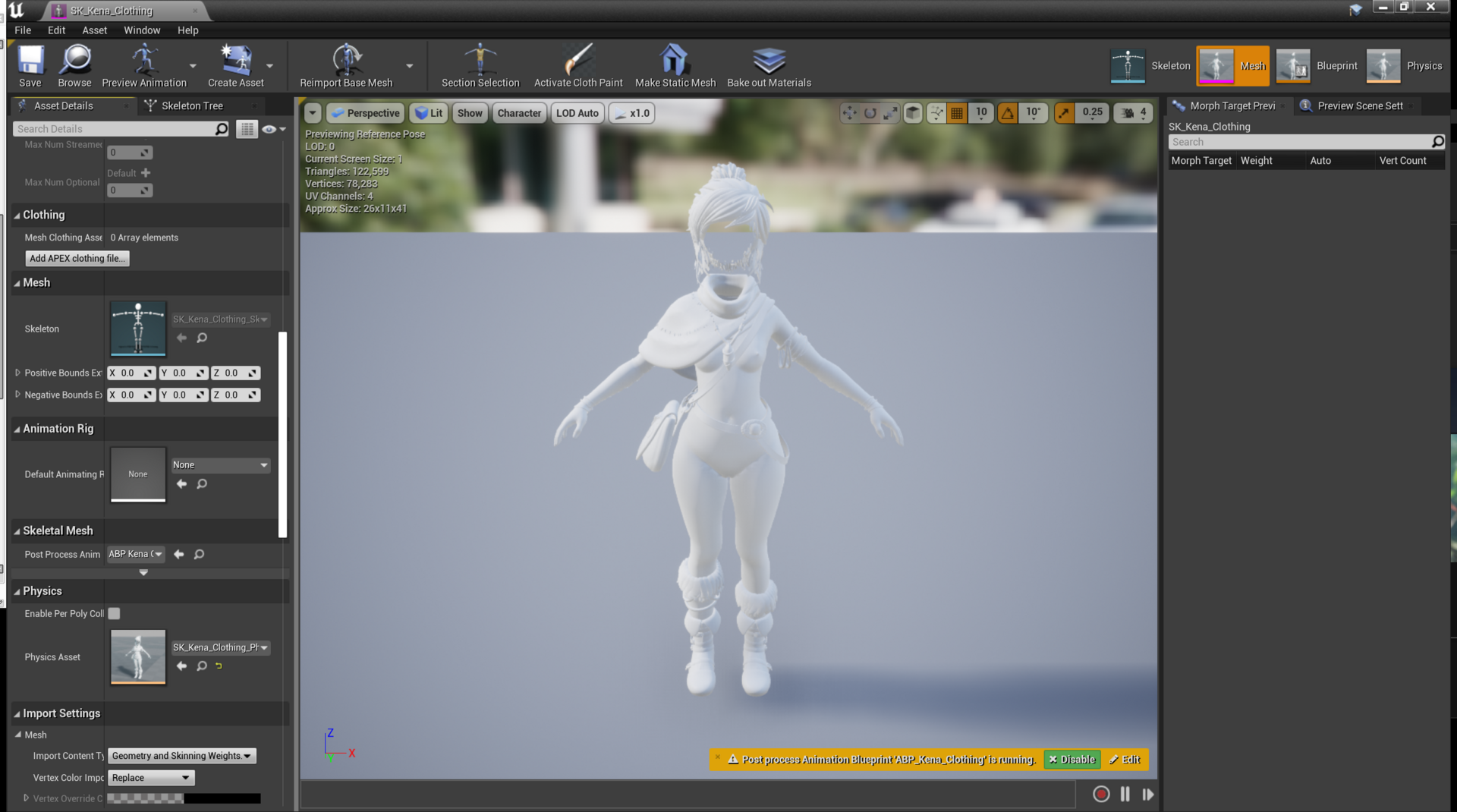Disable the post process Animation Blueprint
Viewport: 1457px width, 812px height.
point(1072,760)
